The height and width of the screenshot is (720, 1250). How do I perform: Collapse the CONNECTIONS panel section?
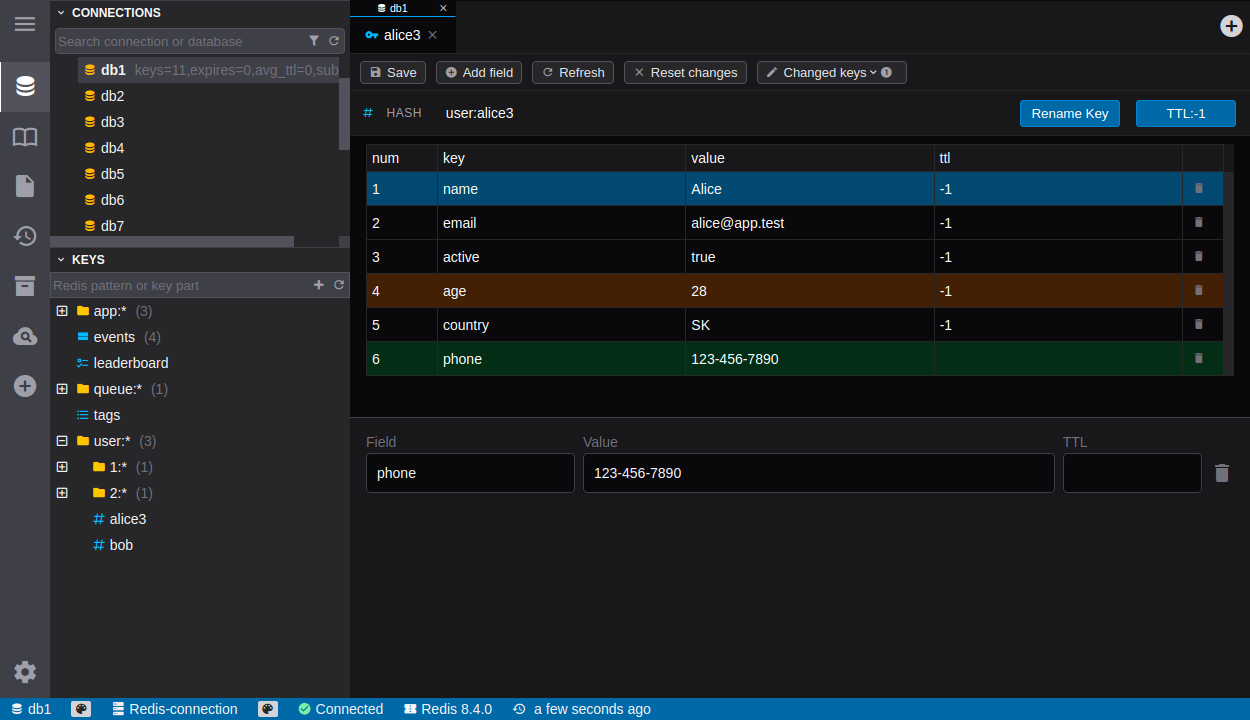61,13
